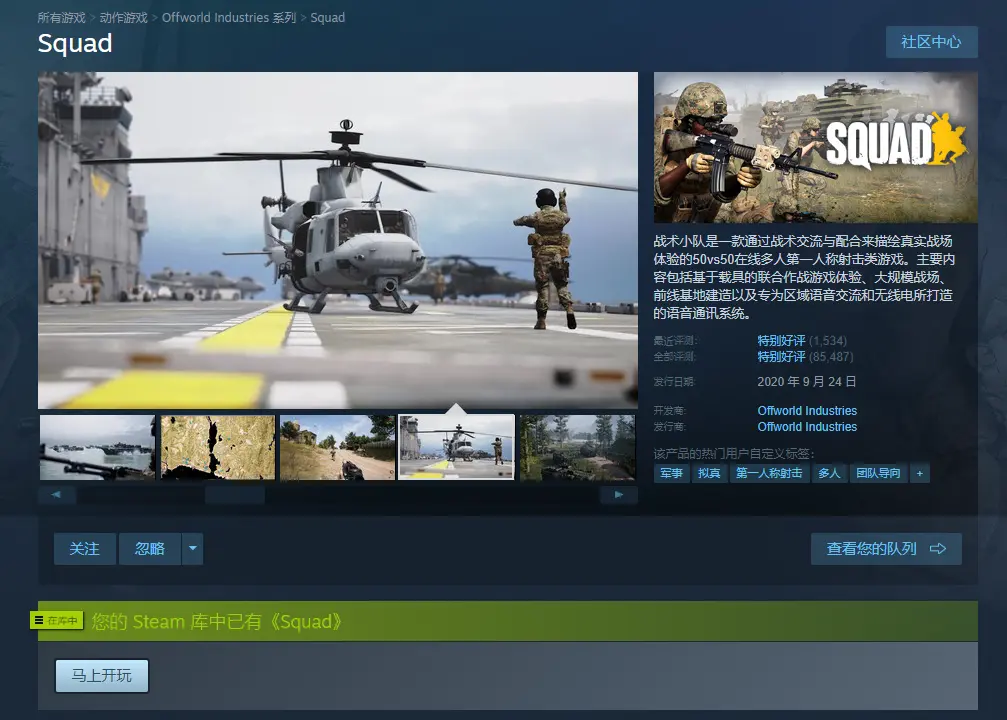Add a tag with plus button
The width and height of the screenshot is (1007, 720).
(x=920, y=473)
